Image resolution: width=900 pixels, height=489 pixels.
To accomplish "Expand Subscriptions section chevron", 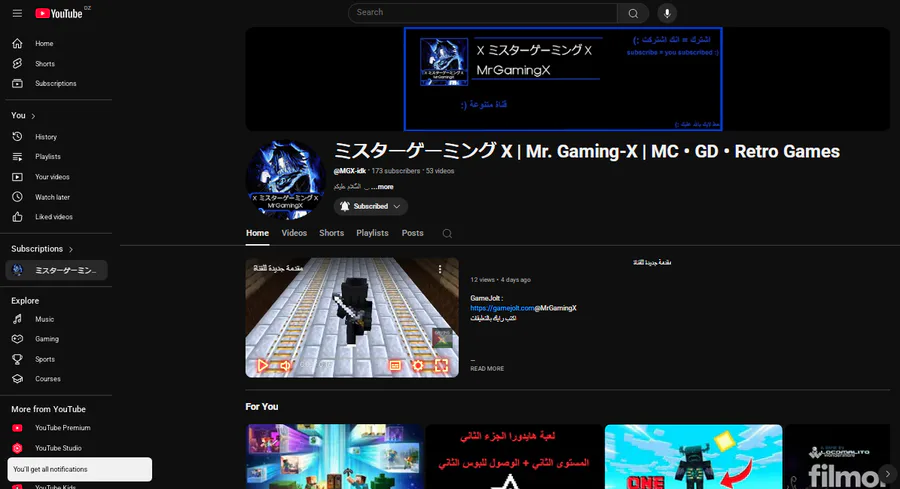I will (71, 249).
